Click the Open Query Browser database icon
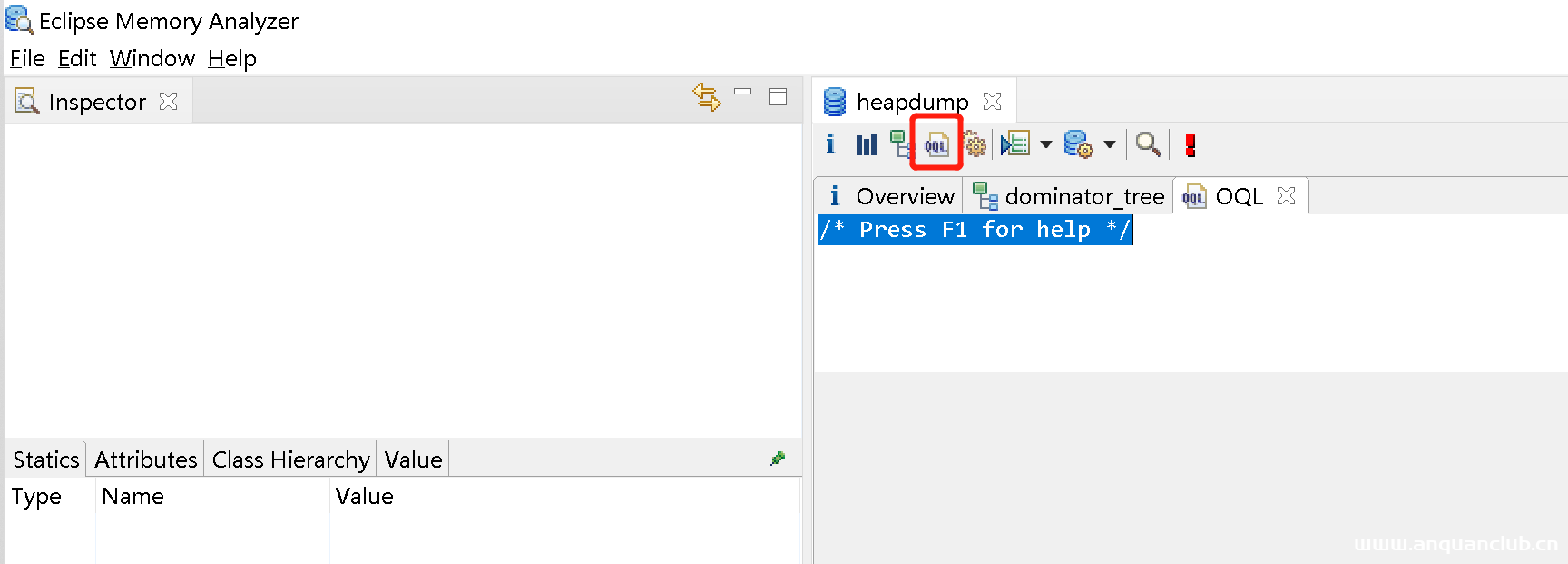Screen dimensions: 1568x564 (1077, 144)
